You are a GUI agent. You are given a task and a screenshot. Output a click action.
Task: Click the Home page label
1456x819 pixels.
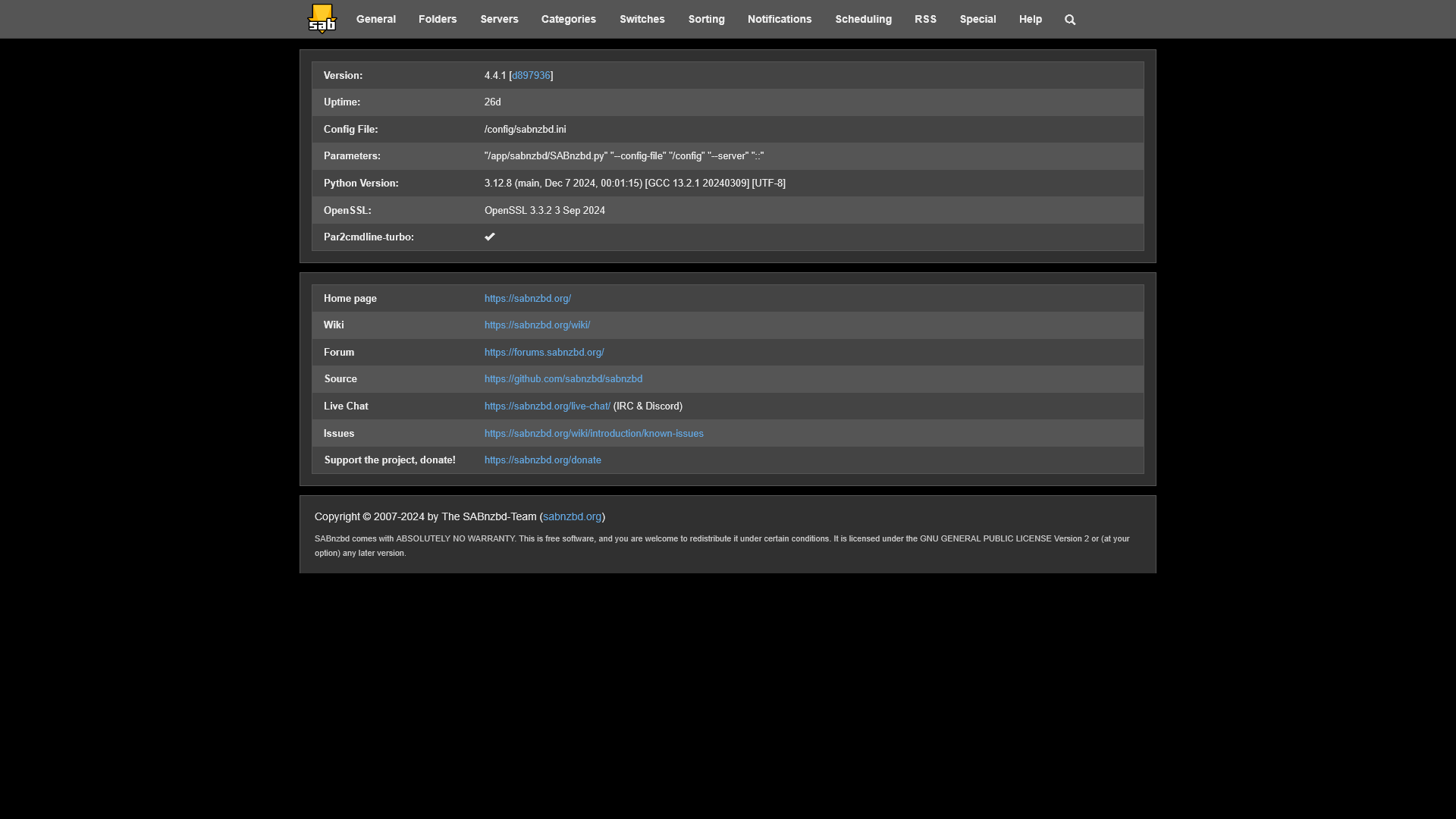tap(350, 298)
